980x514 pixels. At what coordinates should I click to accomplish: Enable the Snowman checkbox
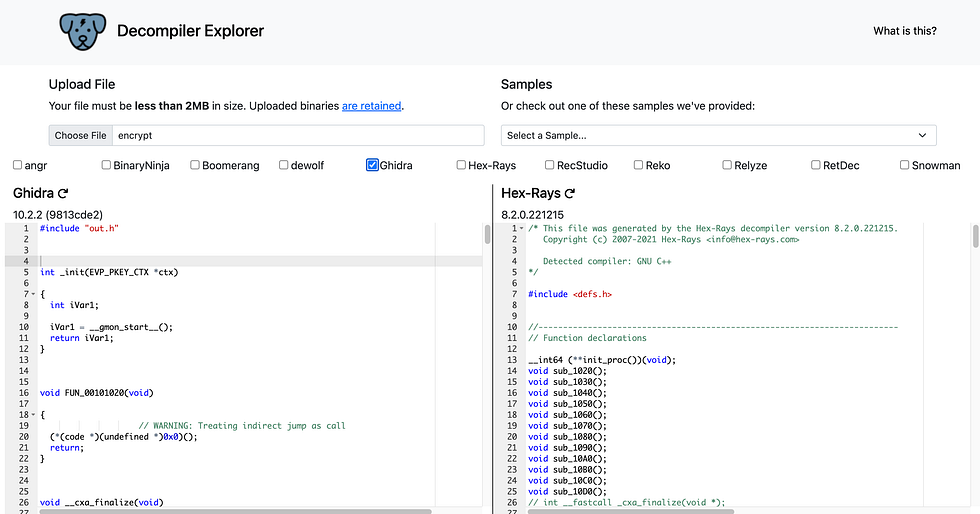(904, 165)
